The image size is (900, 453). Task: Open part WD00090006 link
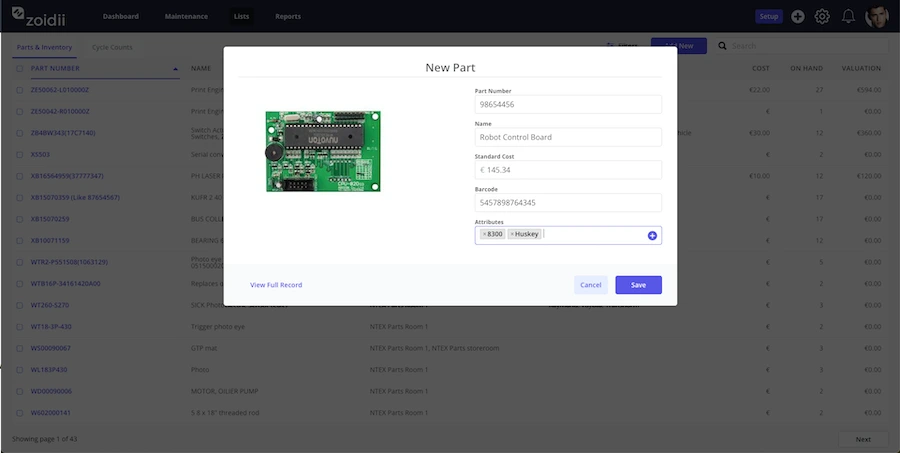(51, 392)
